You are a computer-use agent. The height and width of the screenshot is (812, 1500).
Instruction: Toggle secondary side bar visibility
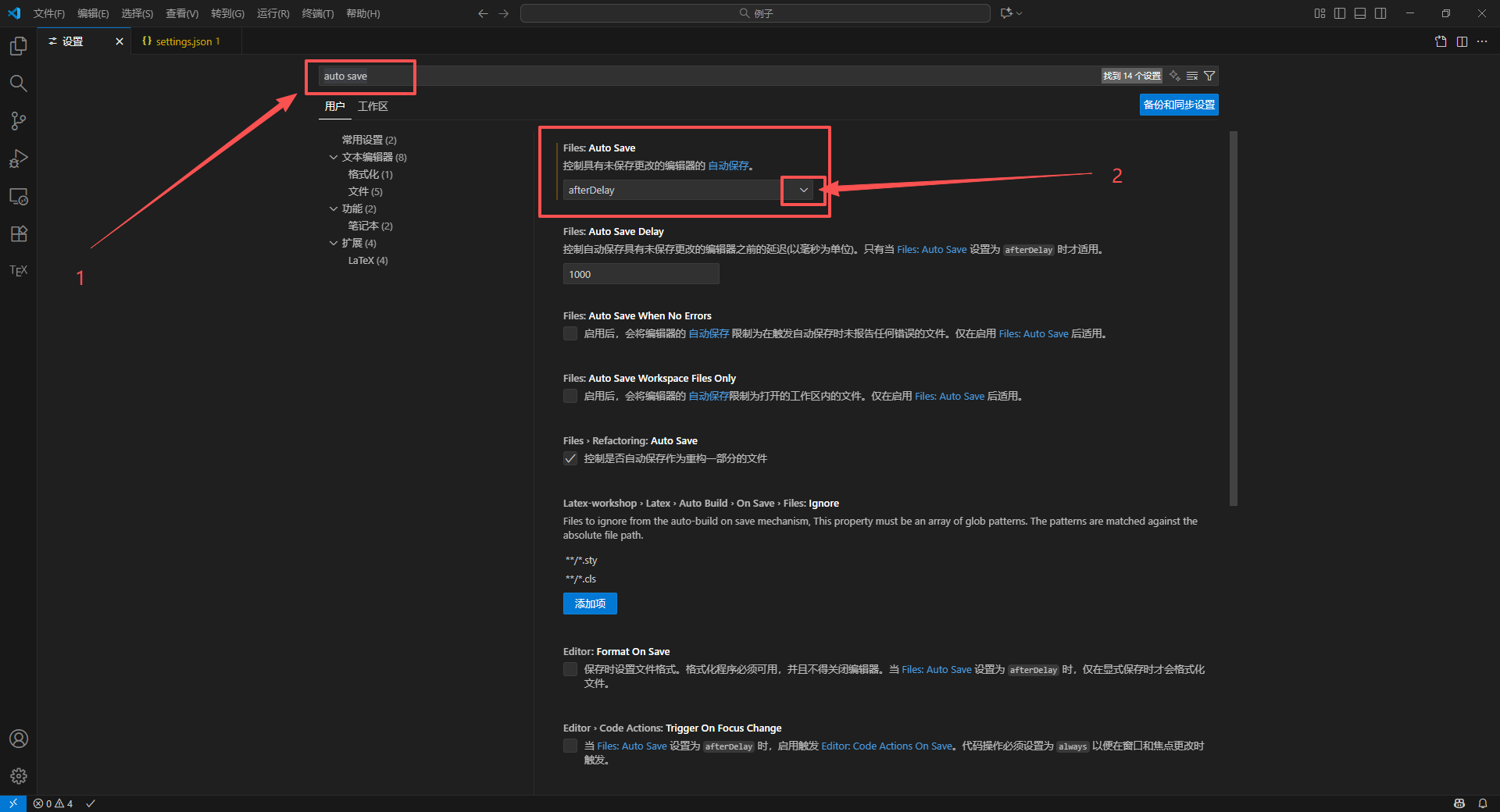[x=1380, y=13]
